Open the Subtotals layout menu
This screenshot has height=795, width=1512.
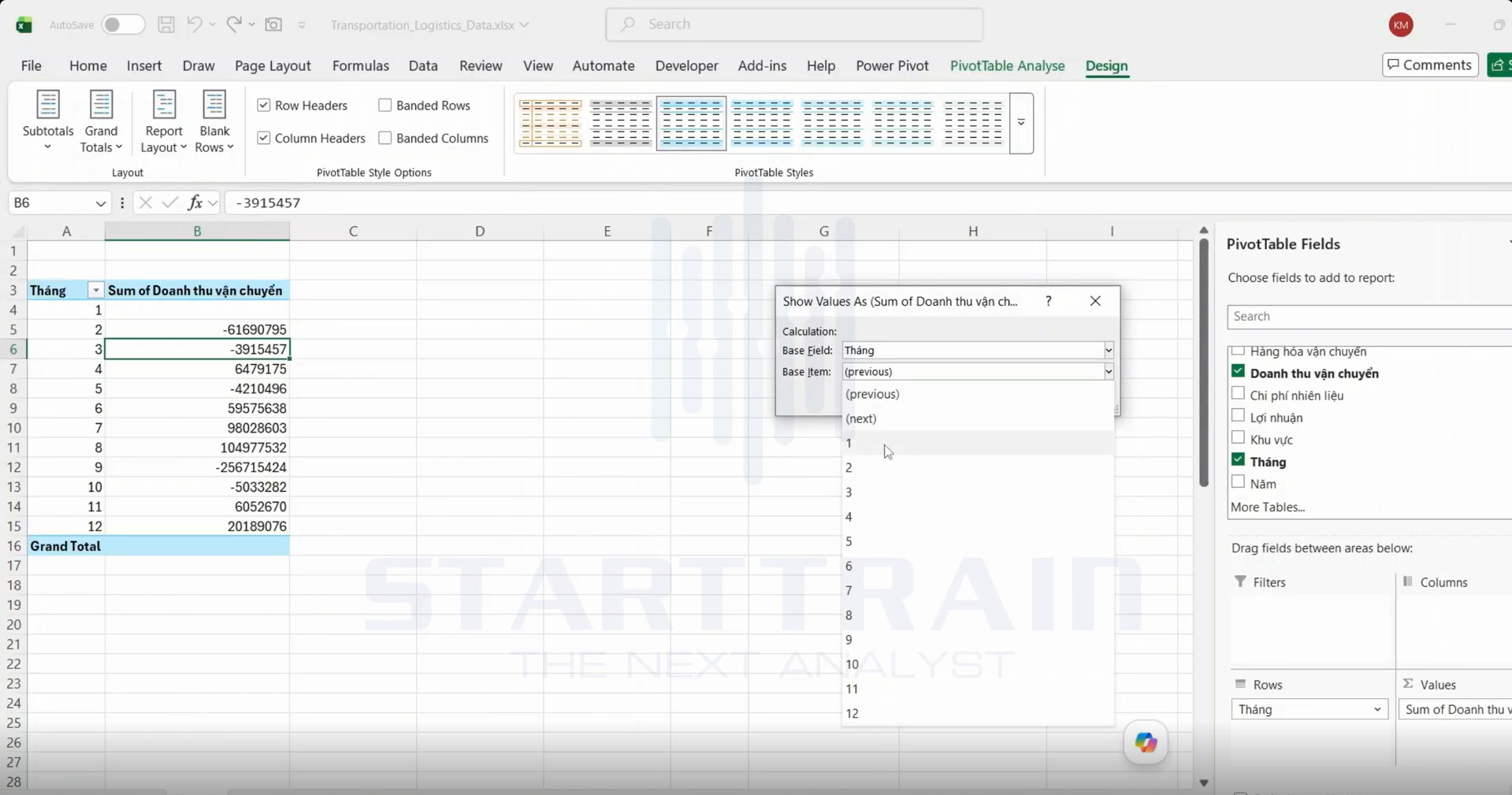pos(48,122)
